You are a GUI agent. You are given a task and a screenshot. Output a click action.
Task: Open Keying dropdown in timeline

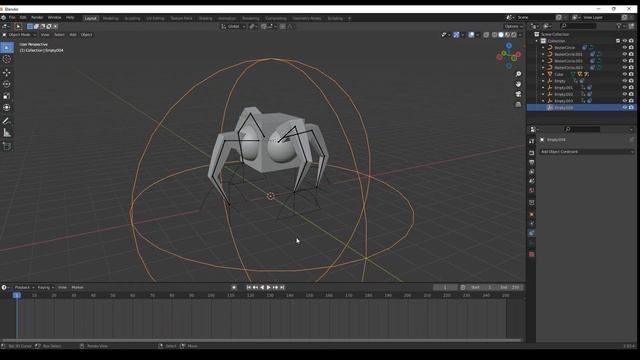coord(45,287)
